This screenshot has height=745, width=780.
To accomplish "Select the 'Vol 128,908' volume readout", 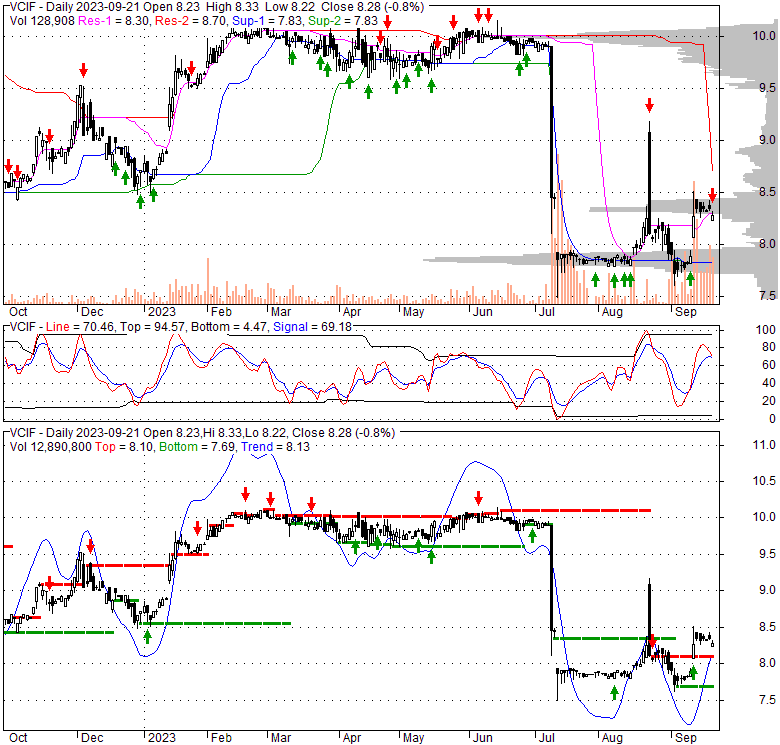I will click(x=42, y=21).
